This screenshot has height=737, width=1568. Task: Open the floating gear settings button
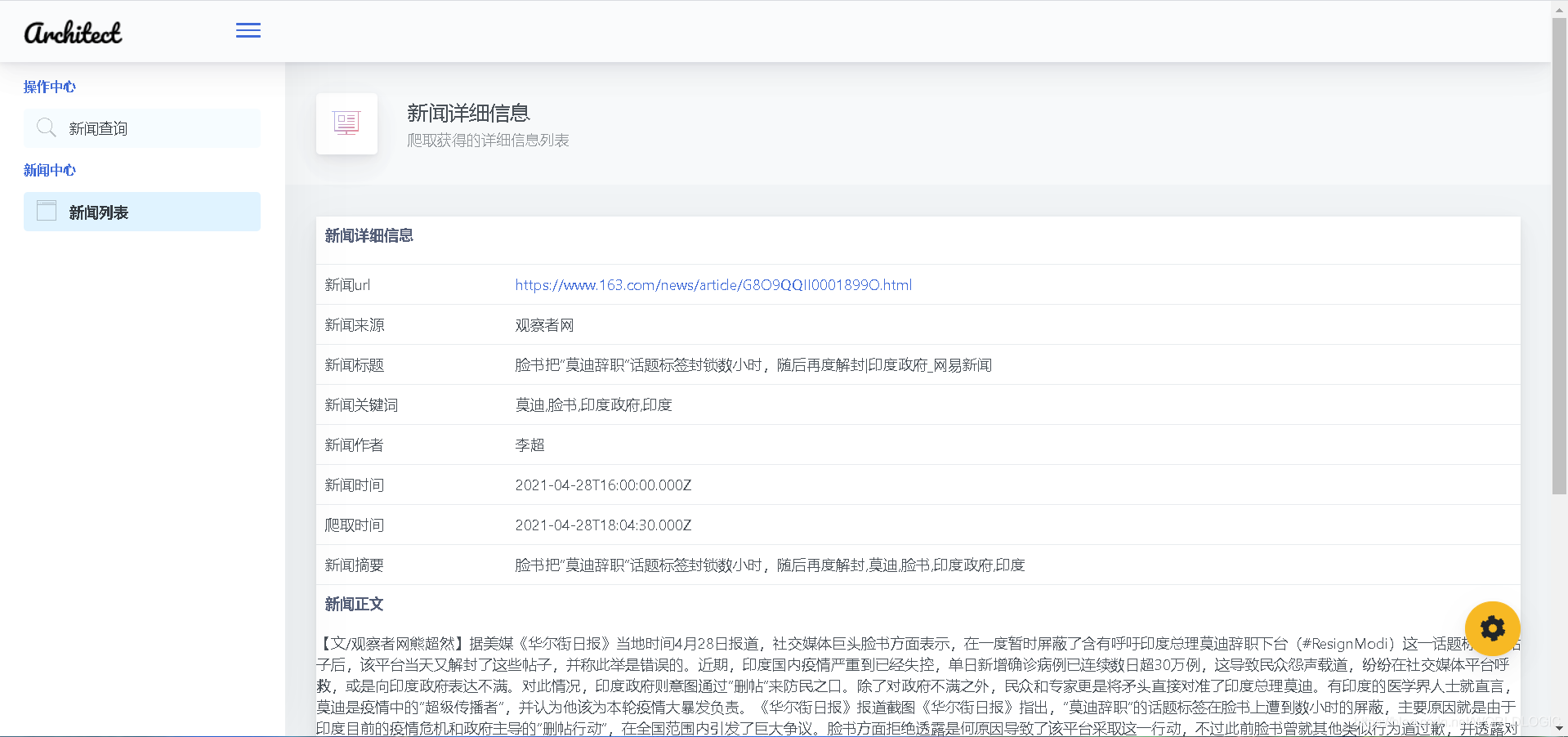pyautogui.click(x=1492, y=628)
